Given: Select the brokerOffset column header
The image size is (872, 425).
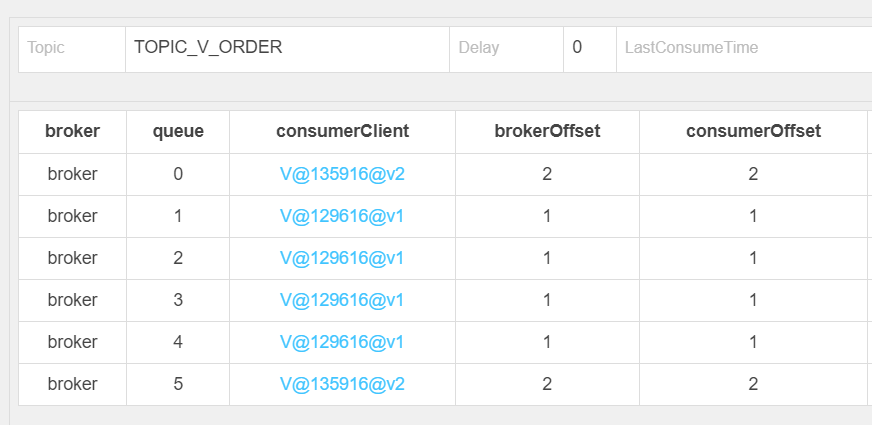Looking at the screenshot, I should pos(547,131).
